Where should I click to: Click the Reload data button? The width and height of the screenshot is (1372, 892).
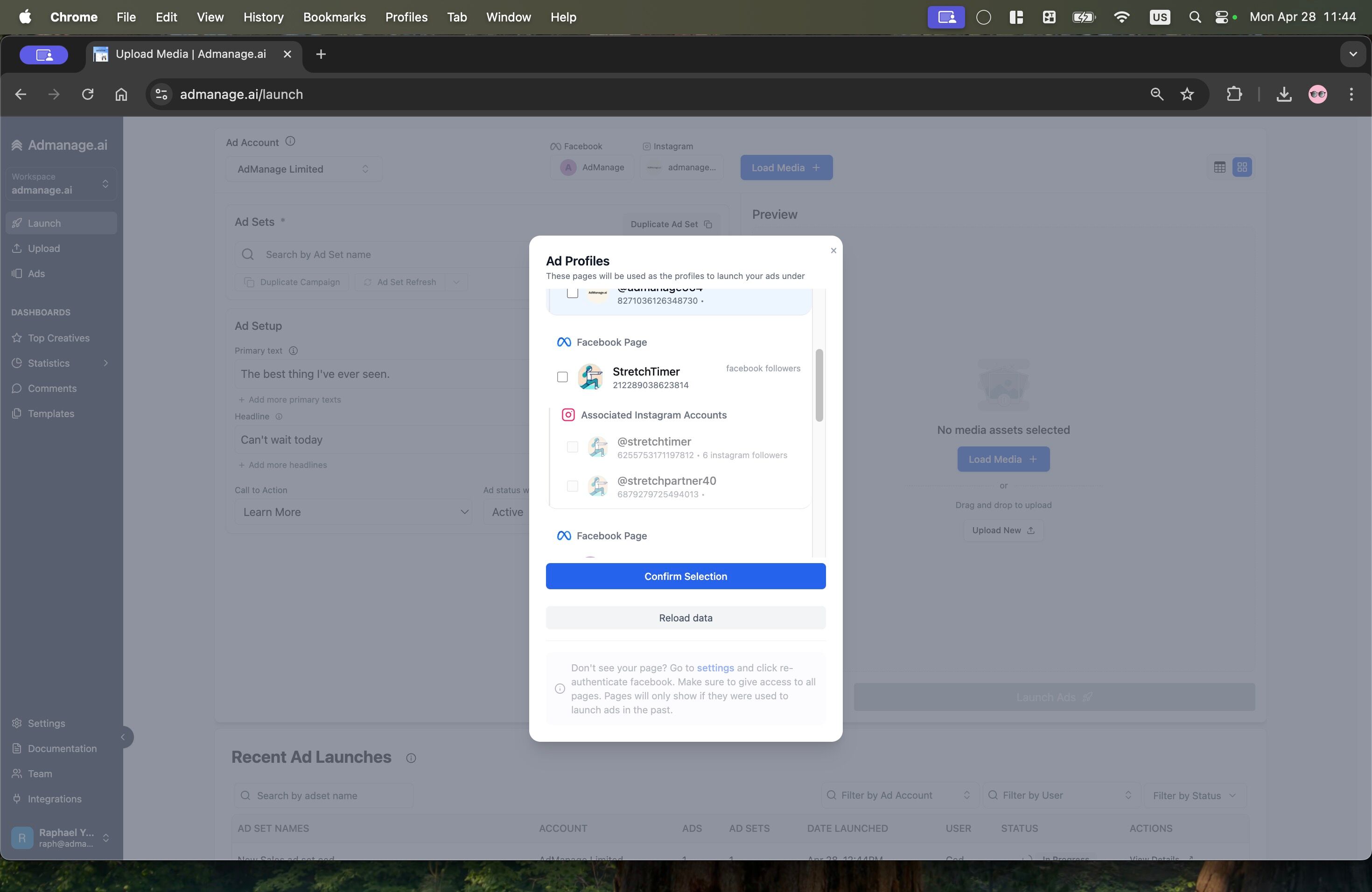686,618
